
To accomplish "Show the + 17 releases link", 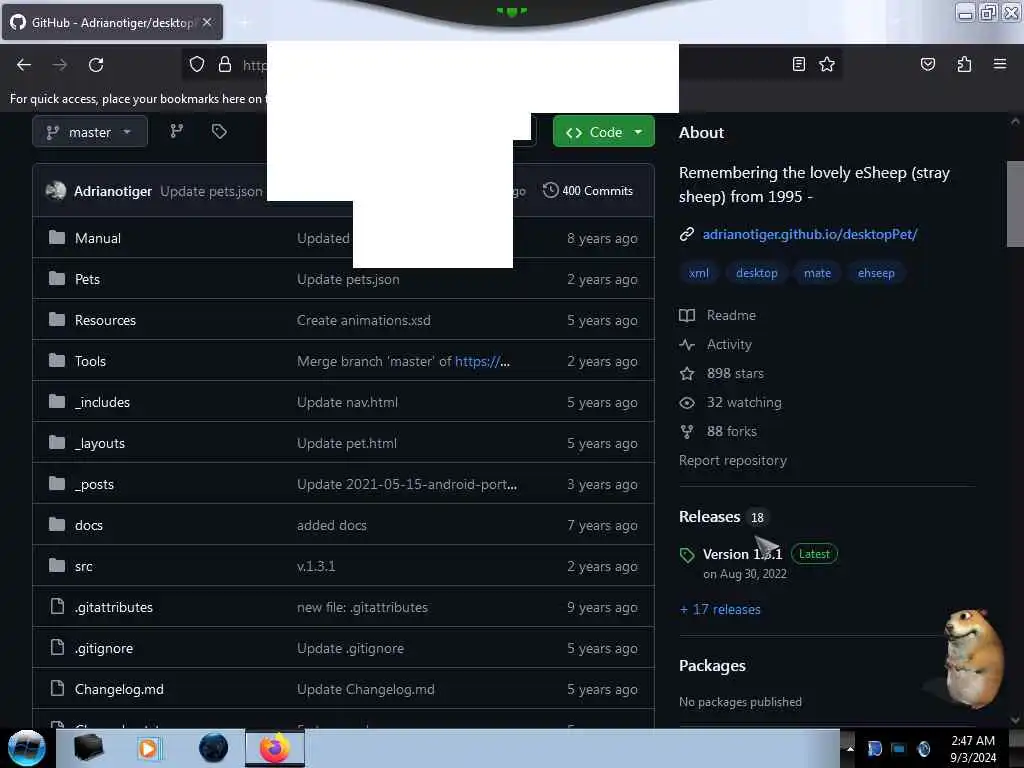I will click(720, 609).
